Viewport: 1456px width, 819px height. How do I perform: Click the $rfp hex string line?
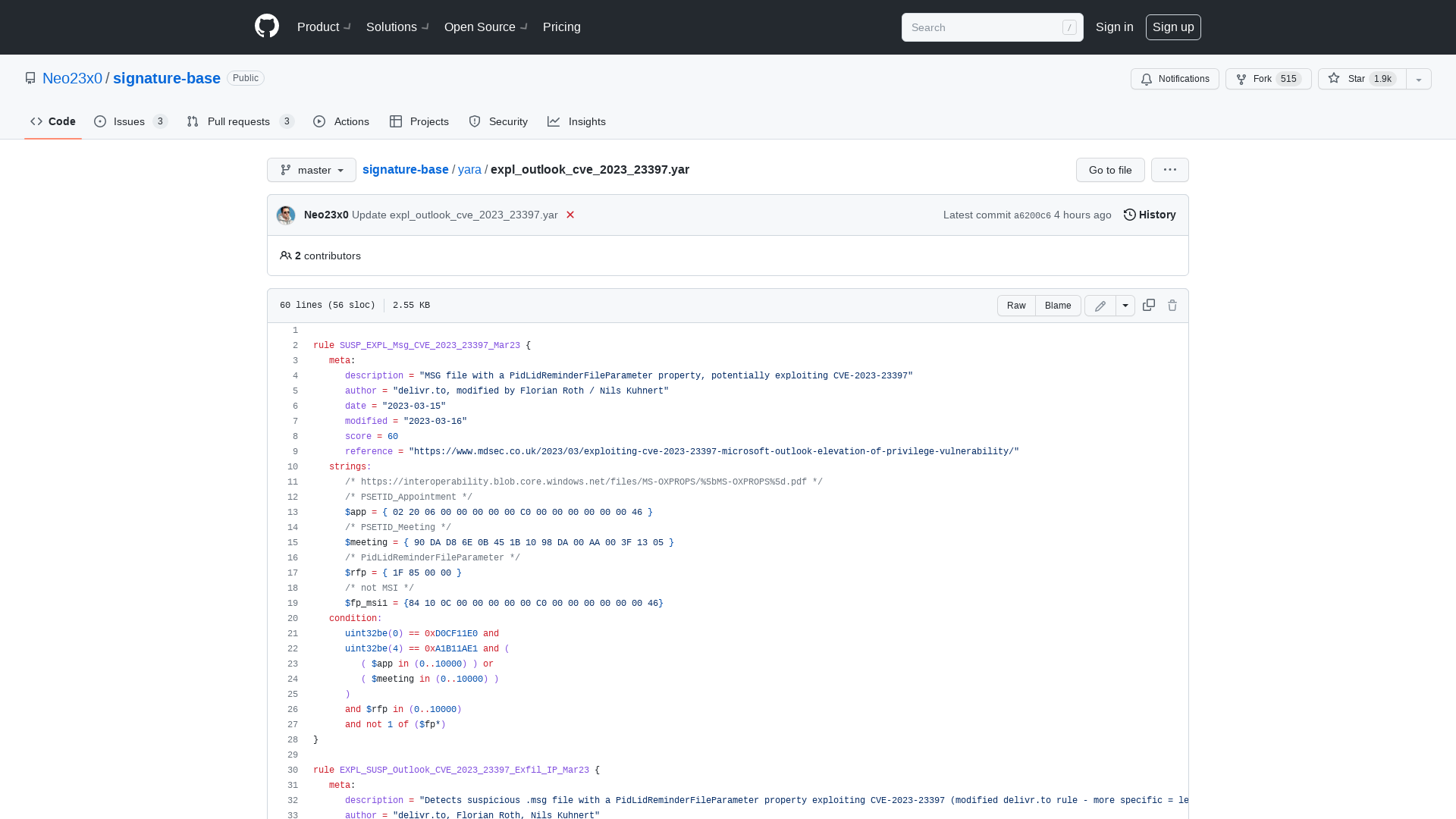pos(403,573)
